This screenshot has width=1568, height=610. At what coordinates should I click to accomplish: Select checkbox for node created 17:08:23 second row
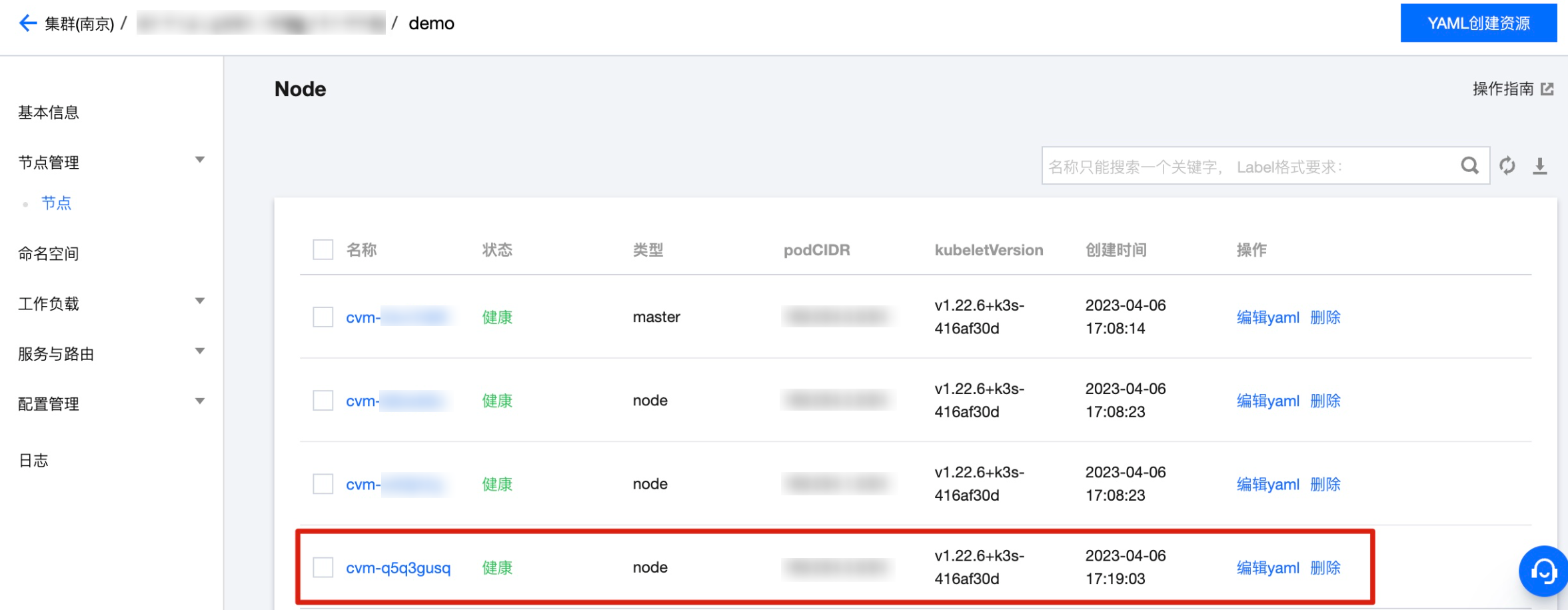[x=323, y=400]
